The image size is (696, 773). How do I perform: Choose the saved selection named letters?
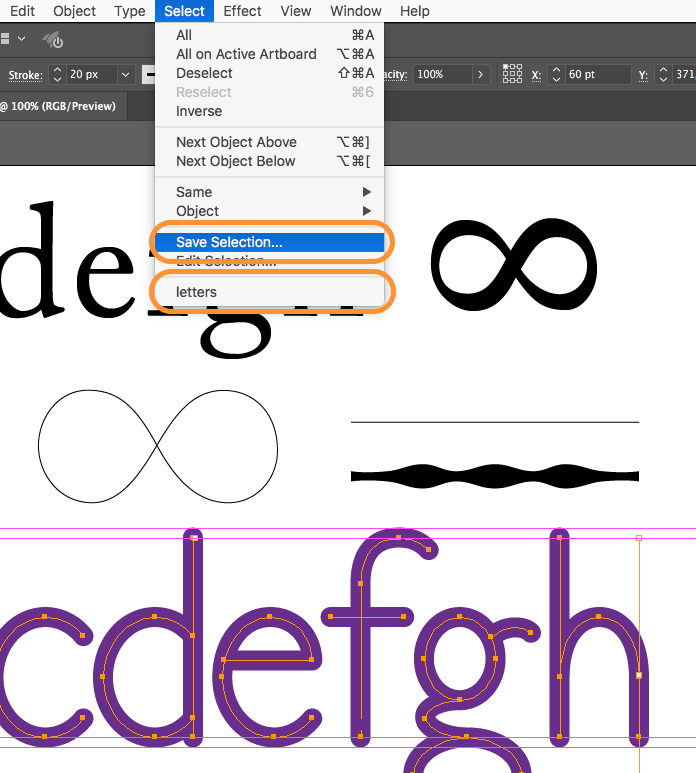point(270,292)
